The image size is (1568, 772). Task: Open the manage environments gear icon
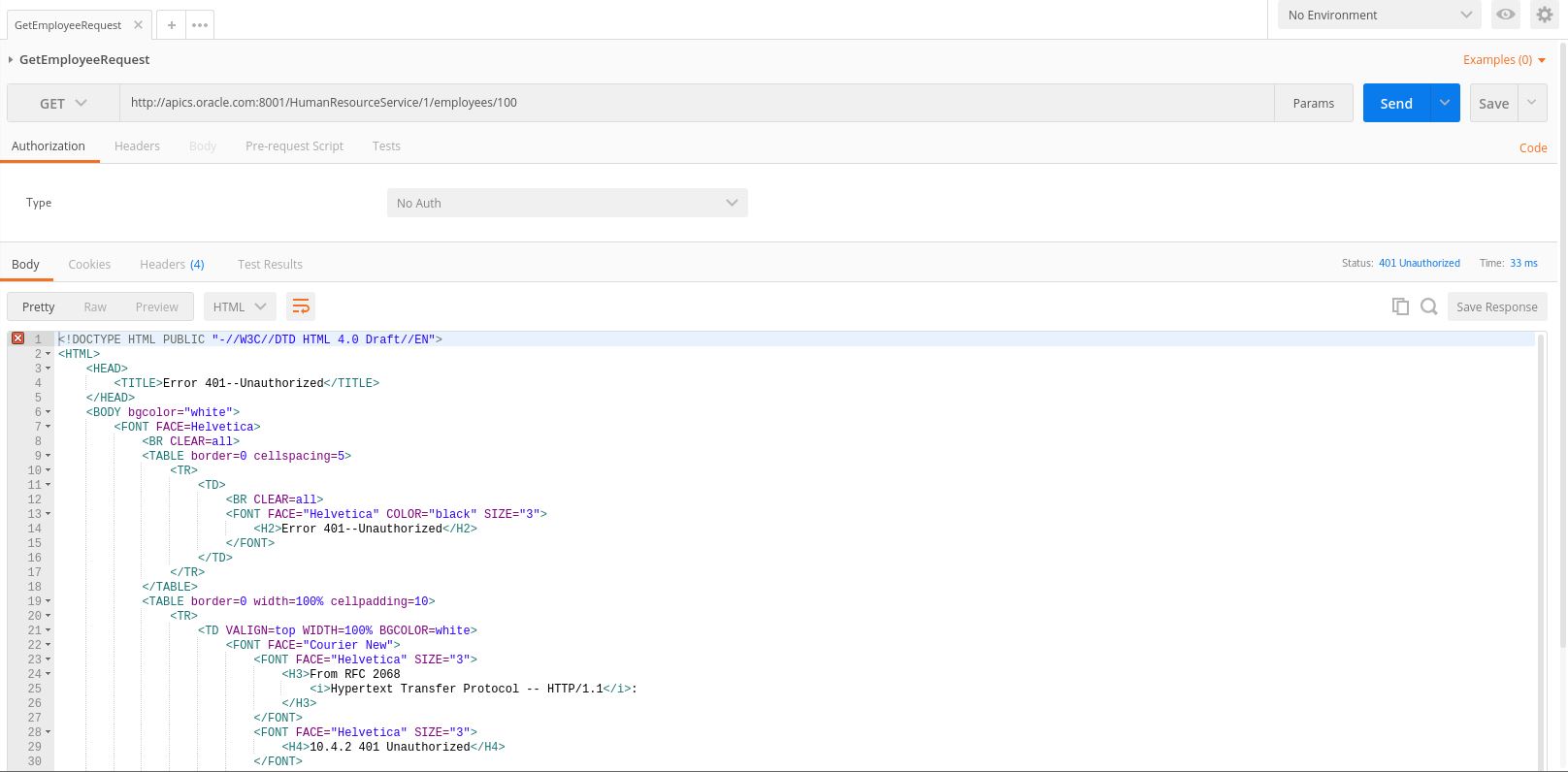[x=1544, y=15]
